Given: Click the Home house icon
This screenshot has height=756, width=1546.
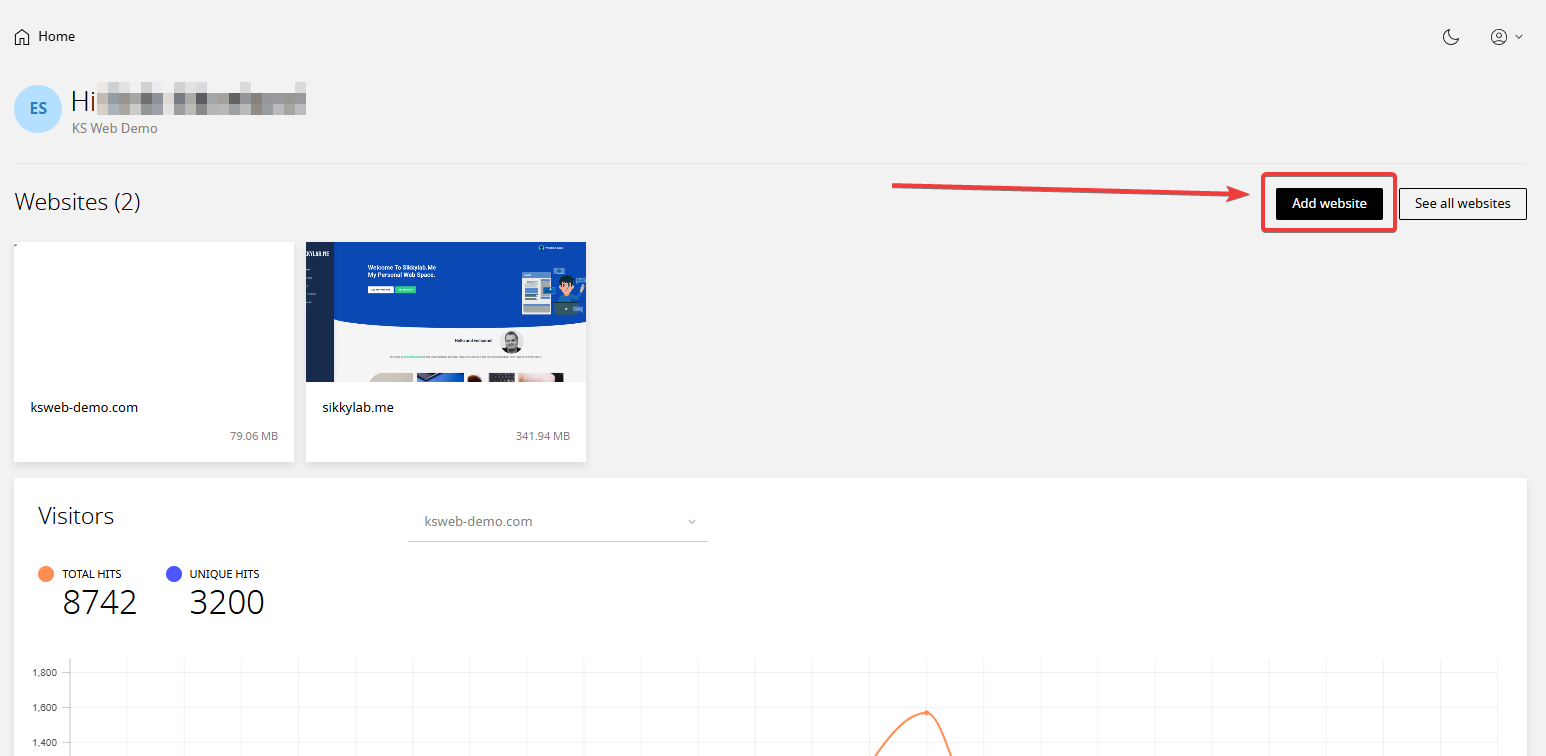Looking at the screenshot, I should (x=22, y=37).
